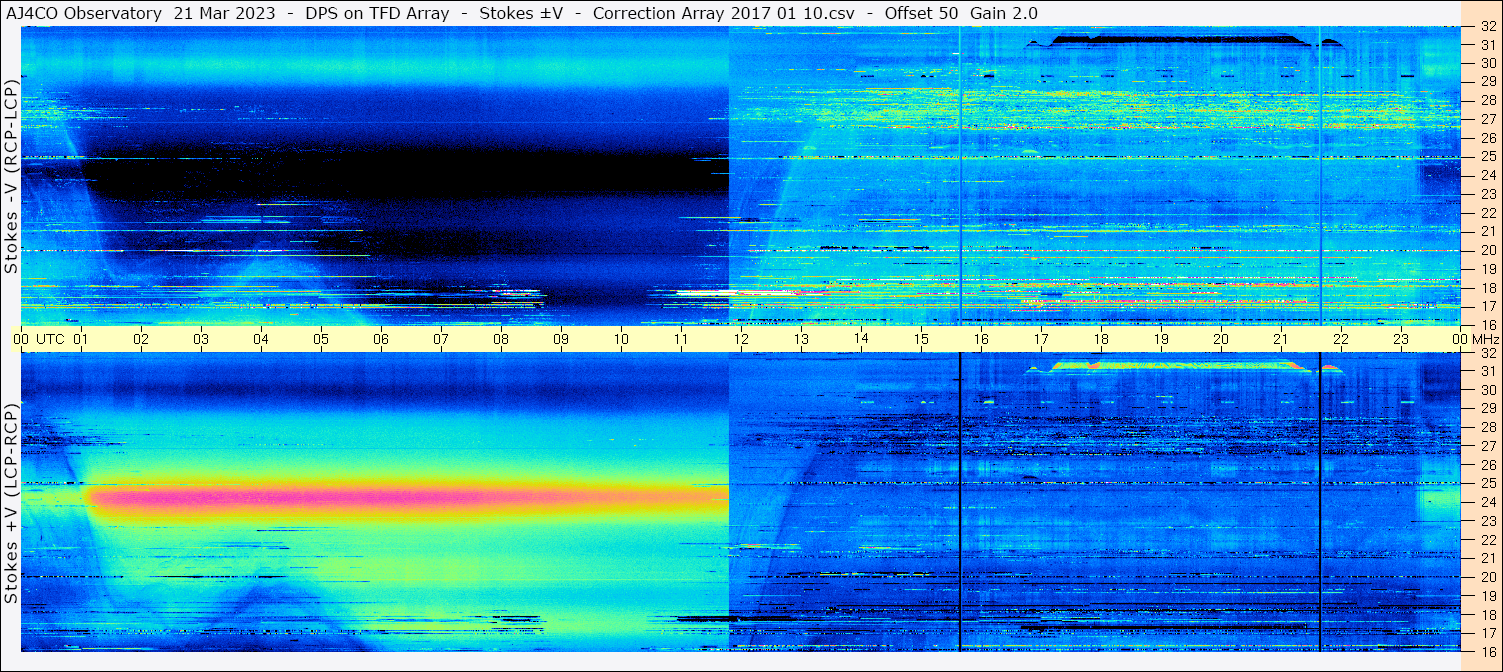The height and width of the screenshot is (672, 1503).
Task: Select the 21 frequency label of the Stokes +V panel
Action: pos(1487,558)
